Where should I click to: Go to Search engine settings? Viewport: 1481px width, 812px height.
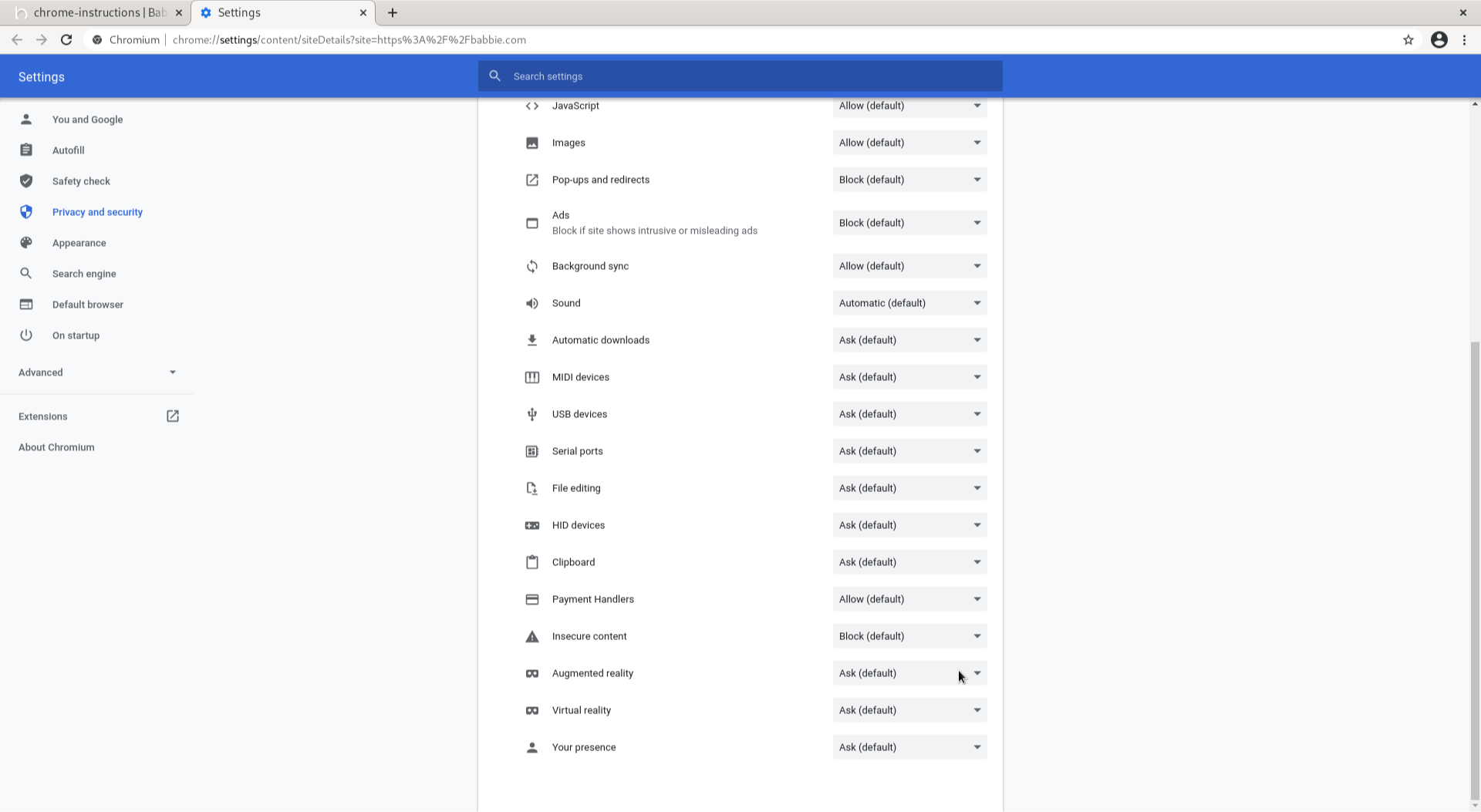[x=84, y=274]
